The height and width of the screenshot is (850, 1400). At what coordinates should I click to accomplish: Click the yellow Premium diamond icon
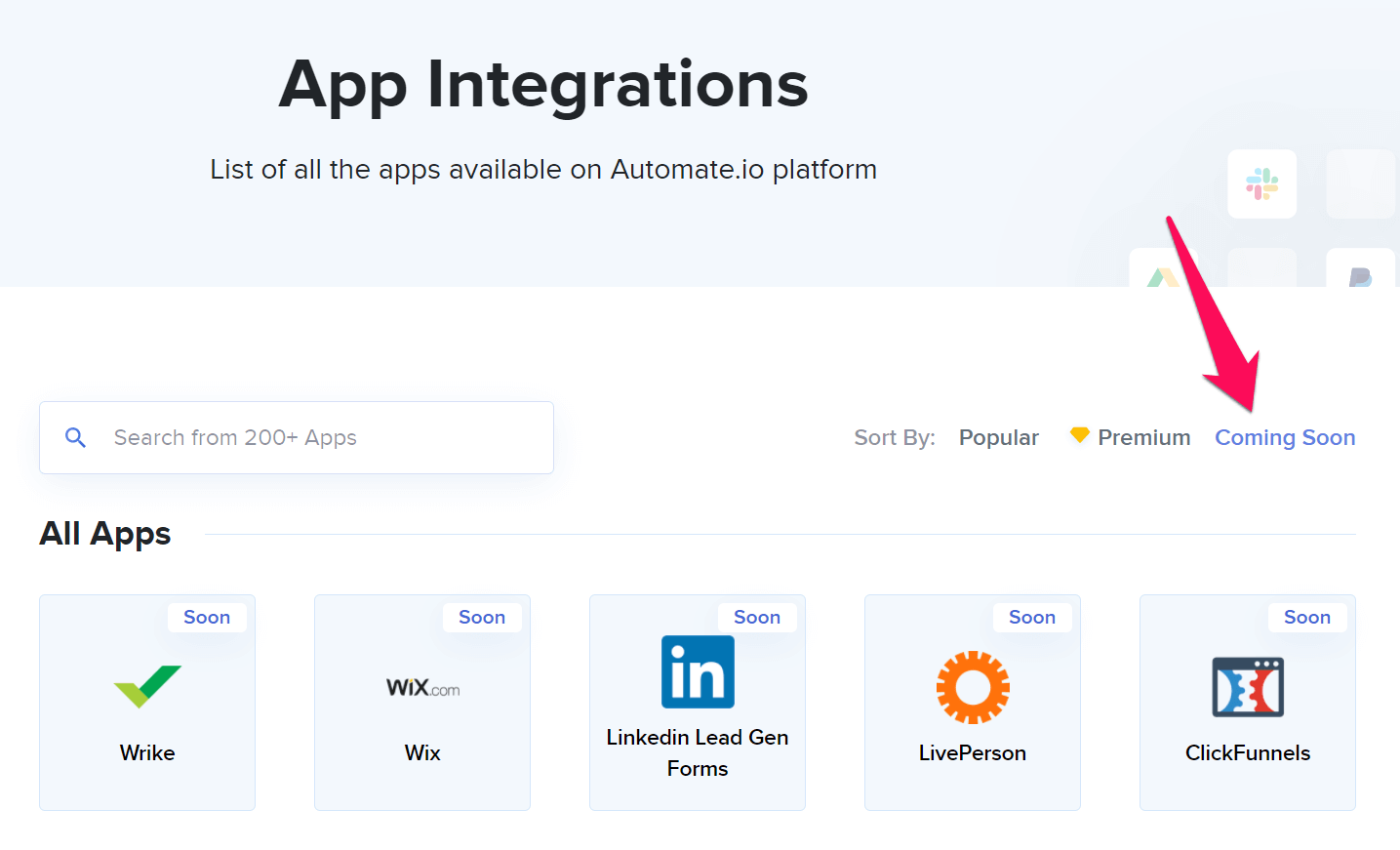point(1079,435)
